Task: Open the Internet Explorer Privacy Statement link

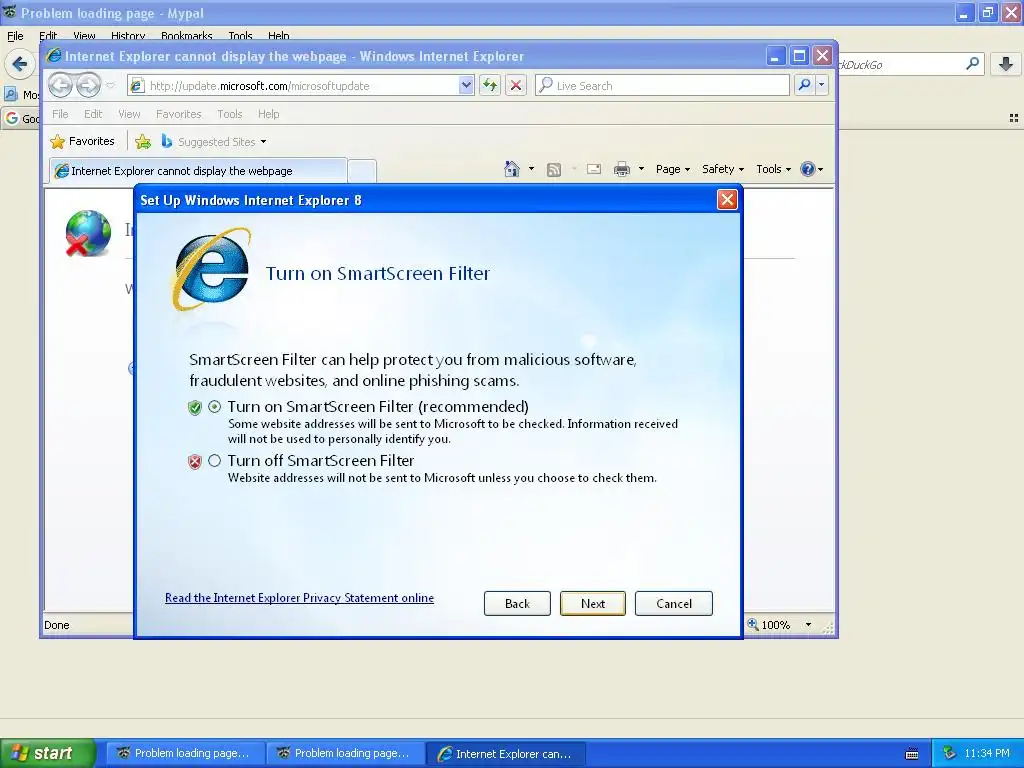Action: tap(299, 598)
